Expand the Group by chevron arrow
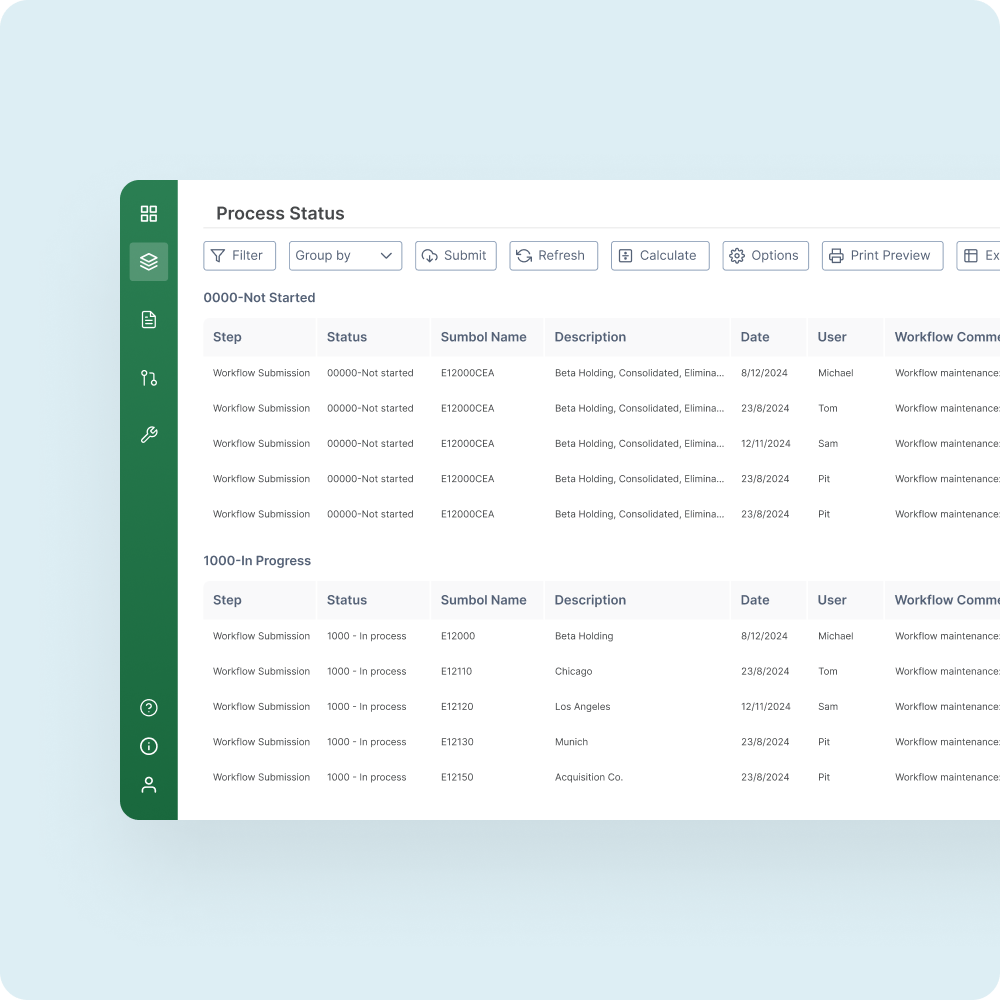 coord(385,256)
